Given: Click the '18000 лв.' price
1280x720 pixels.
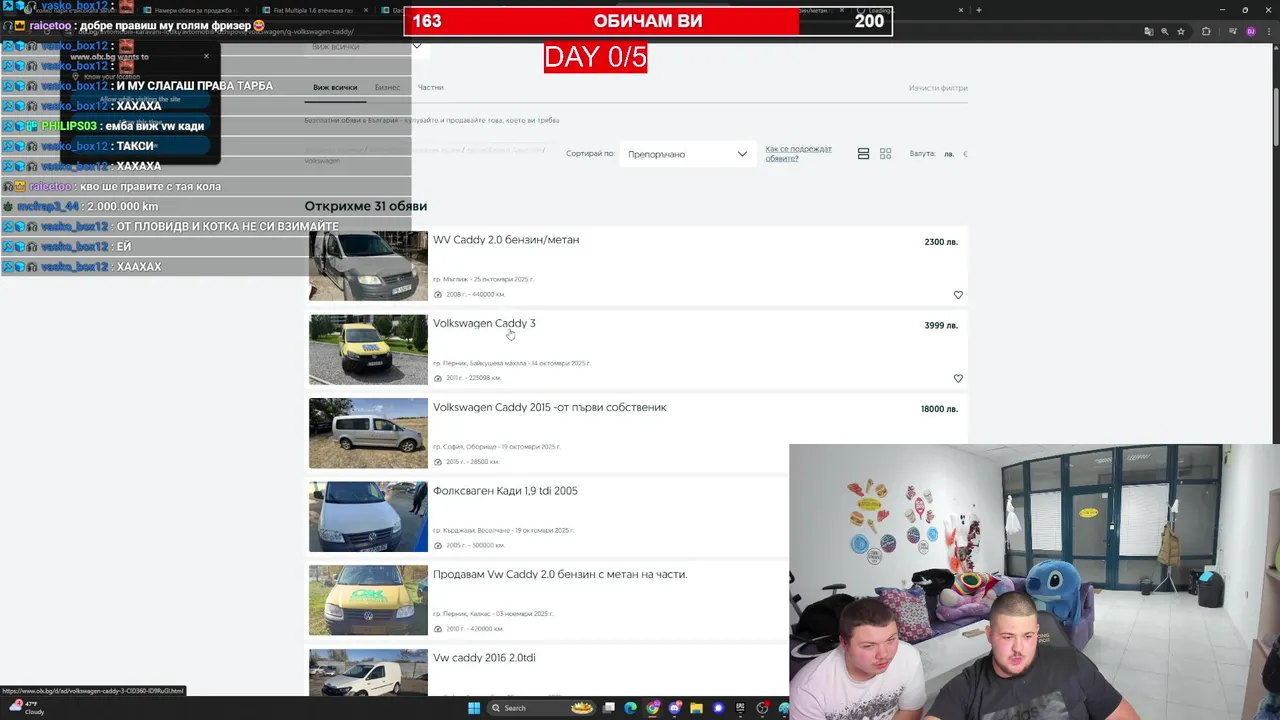Looking at the screenshot, I should pos(939,409).
